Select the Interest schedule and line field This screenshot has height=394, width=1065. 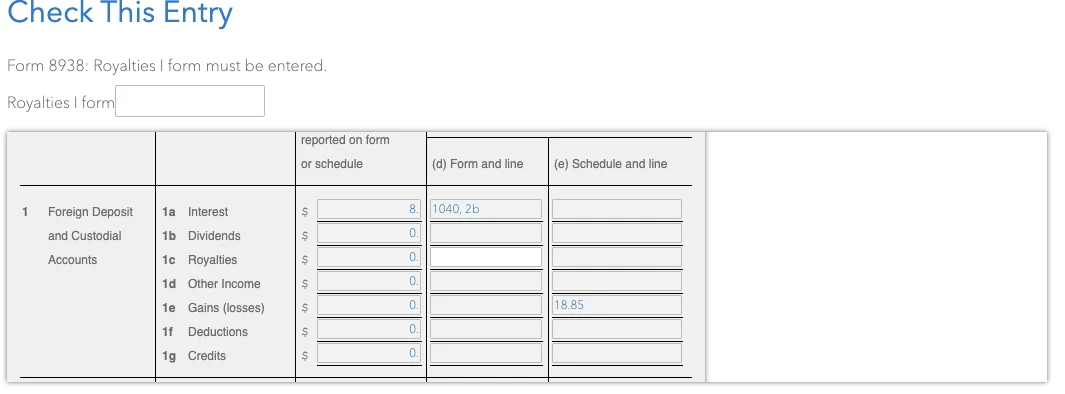click(x=617, y=209)
